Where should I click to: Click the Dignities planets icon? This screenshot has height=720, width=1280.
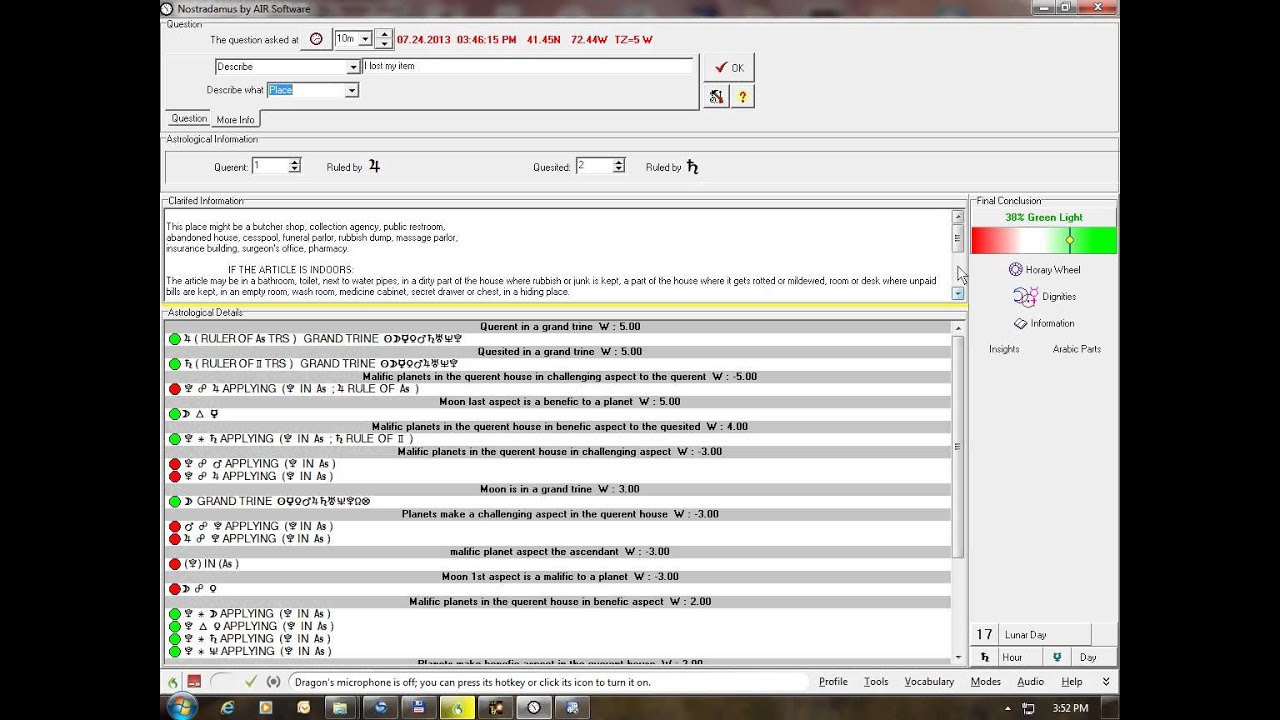click(x=1025, y=296)
